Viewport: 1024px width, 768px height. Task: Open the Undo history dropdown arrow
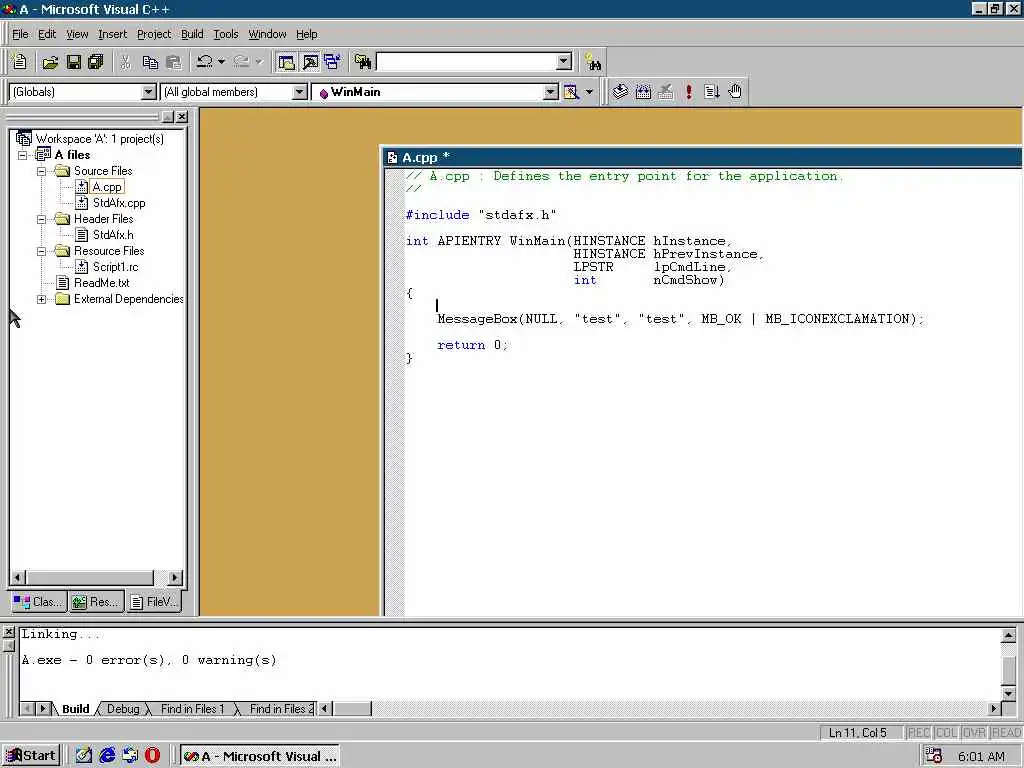221,62
